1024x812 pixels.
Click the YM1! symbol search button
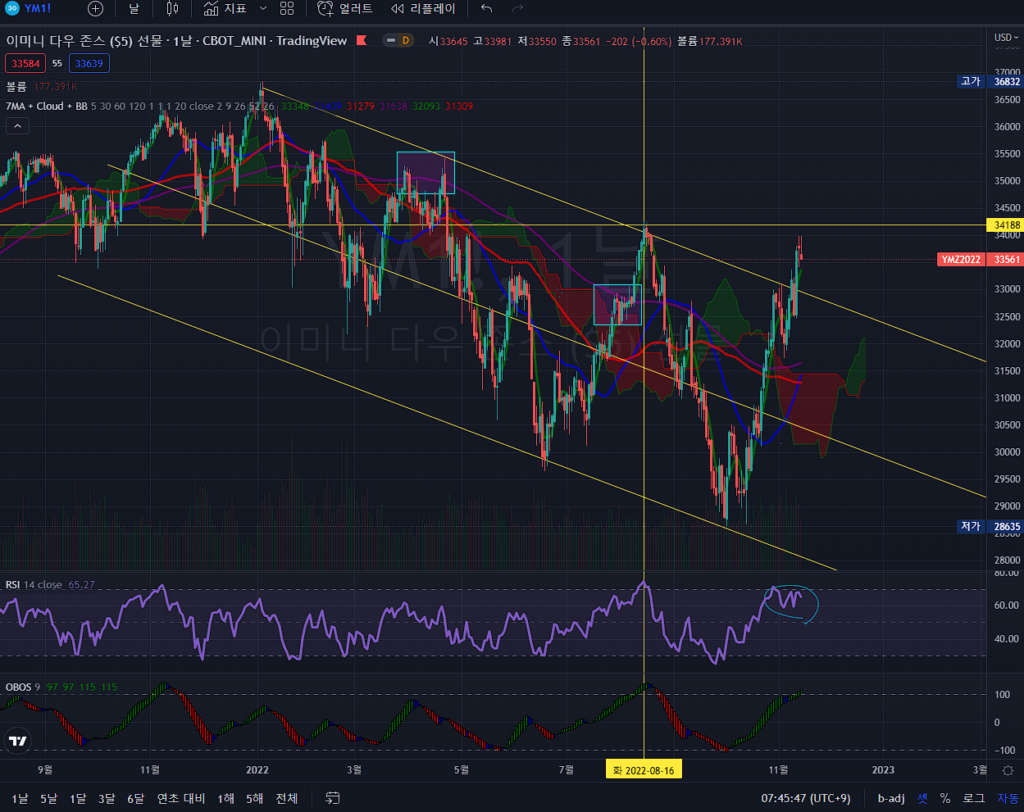(x=36, y=9)
